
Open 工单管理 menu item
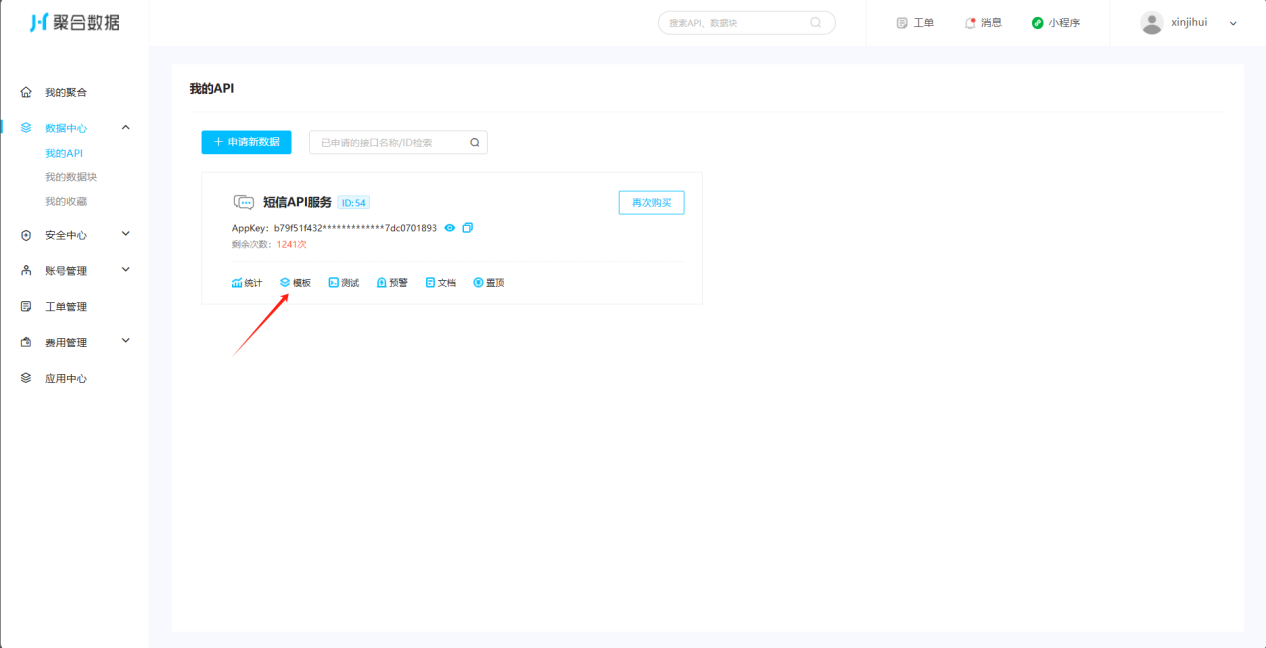pyautogui.click(x=66, y=307)
